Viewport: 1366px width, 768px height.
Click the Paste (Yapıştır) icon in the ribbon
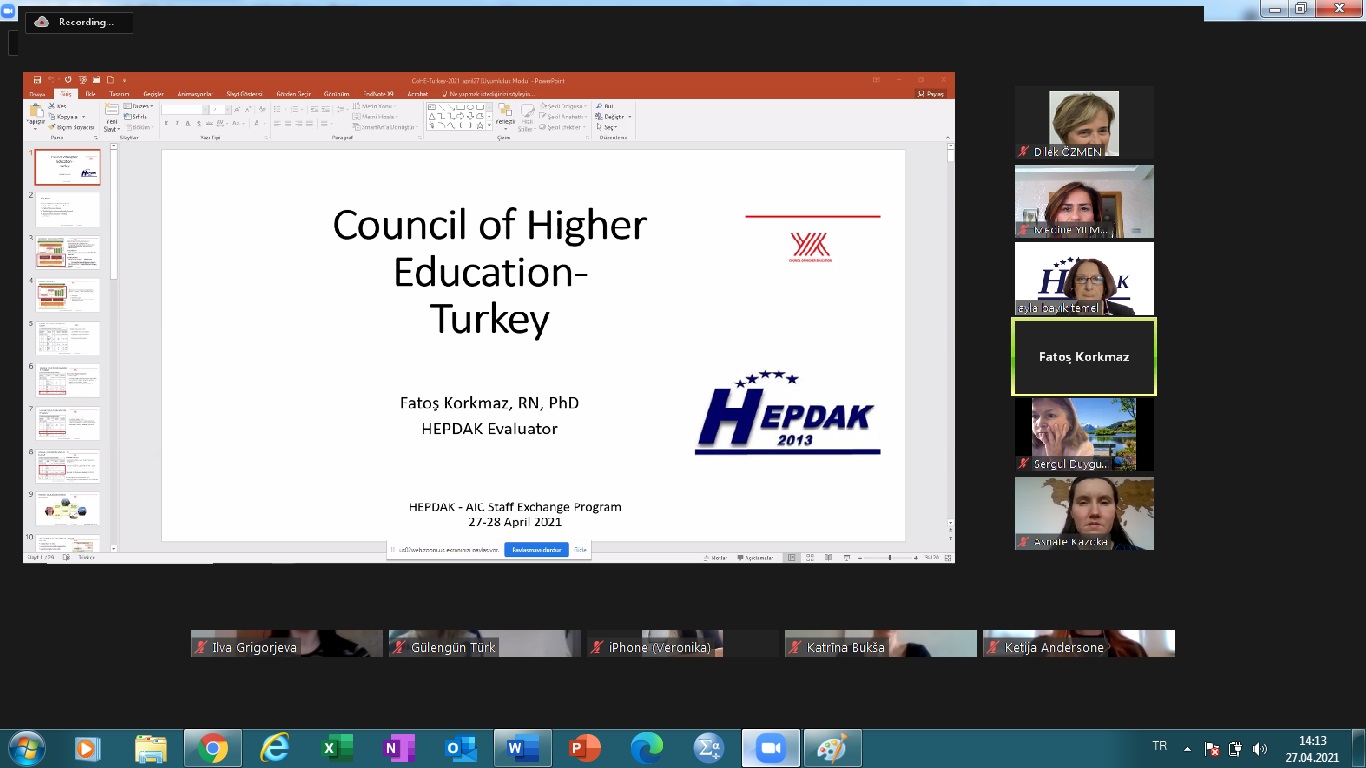pos(35,111)
